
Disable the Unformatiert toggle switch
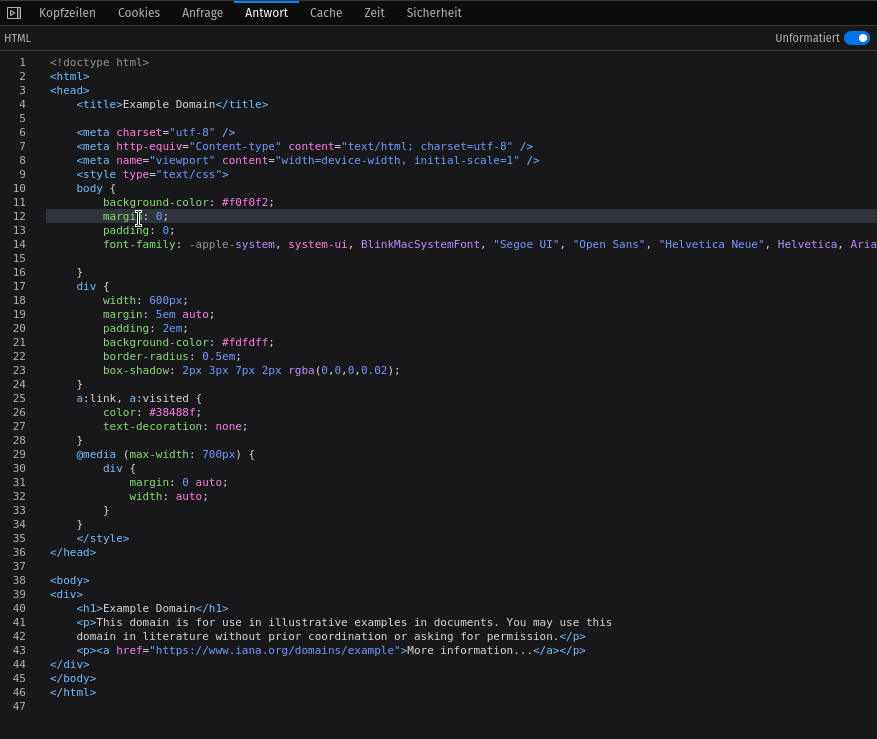click(857, 37)
